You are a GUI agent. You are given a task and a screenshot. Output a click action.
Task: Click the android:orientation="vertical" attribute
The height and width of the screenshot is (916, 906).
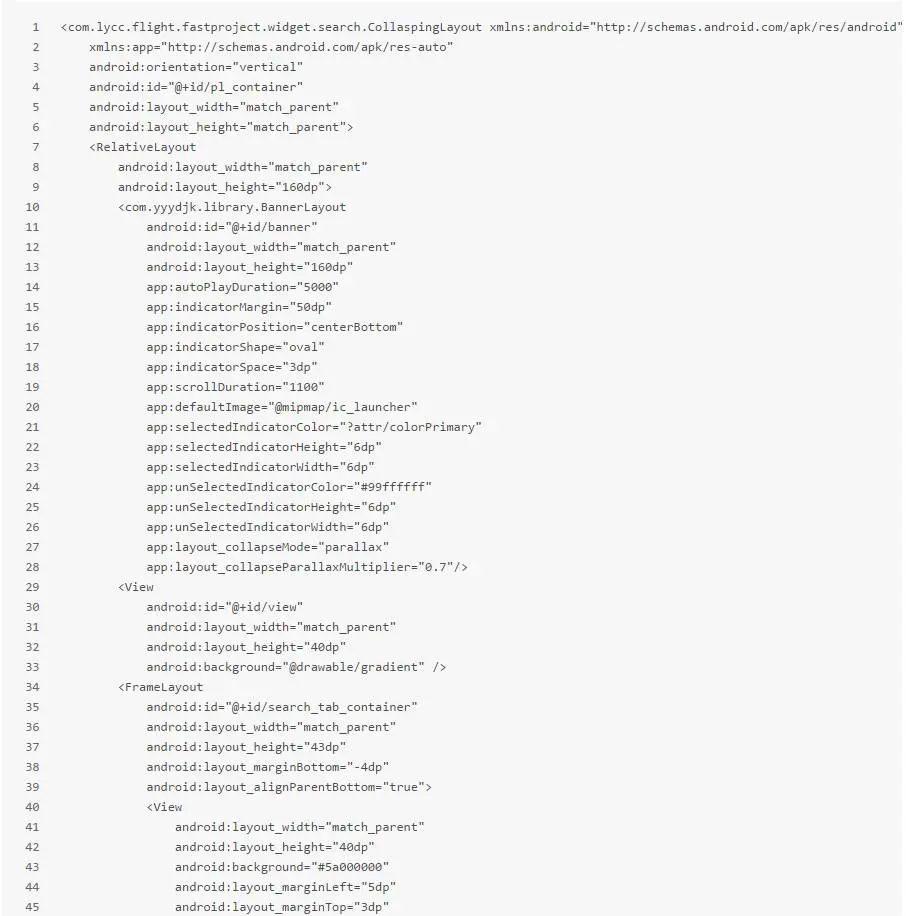pos(196,67)
